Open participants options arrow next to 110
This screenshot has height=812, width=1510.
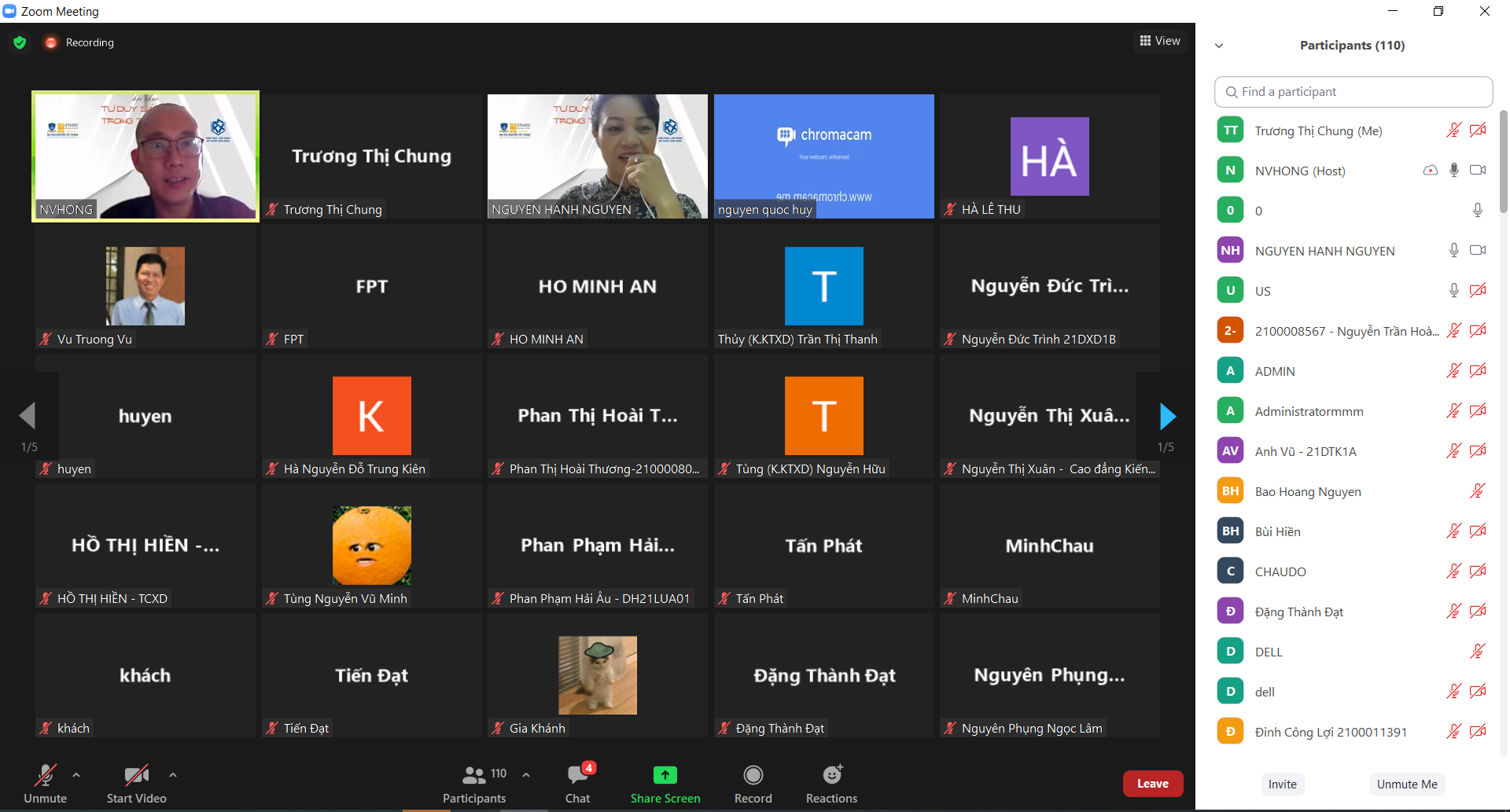pos(526,775)
